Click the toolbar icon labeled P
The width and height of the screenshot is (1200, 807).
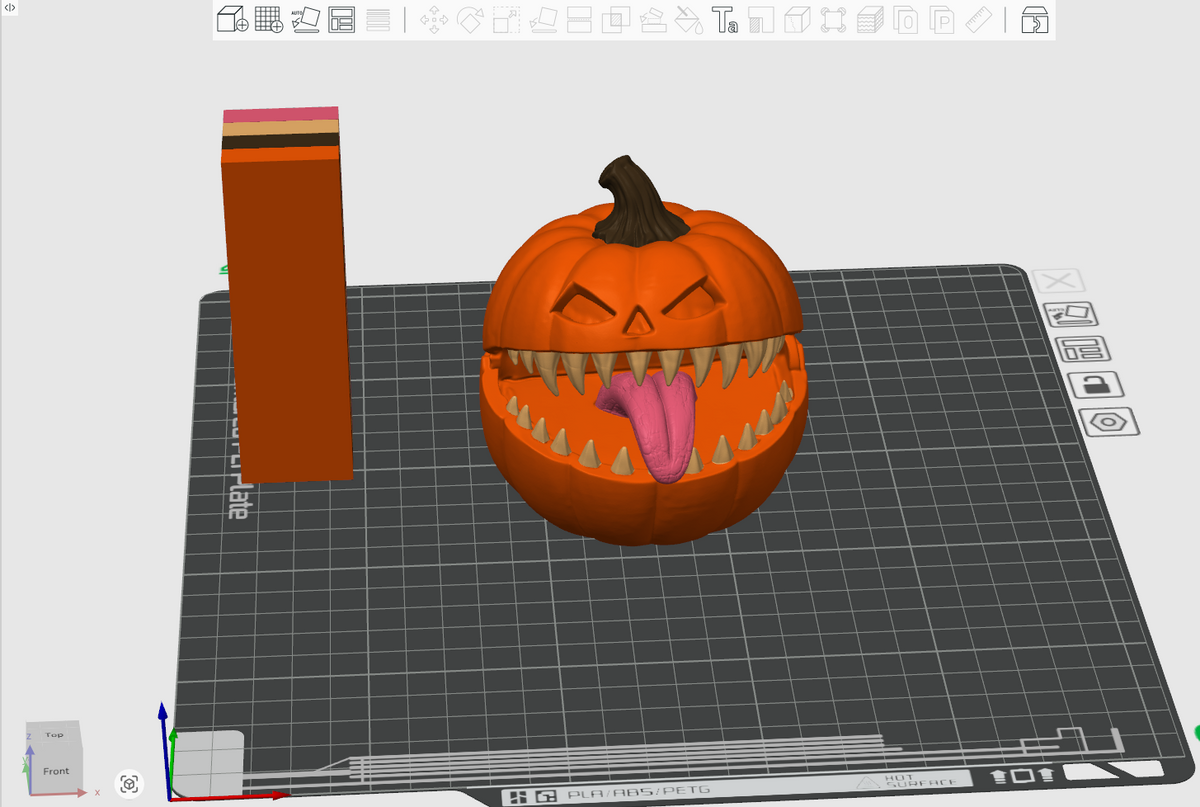[942, 20]
